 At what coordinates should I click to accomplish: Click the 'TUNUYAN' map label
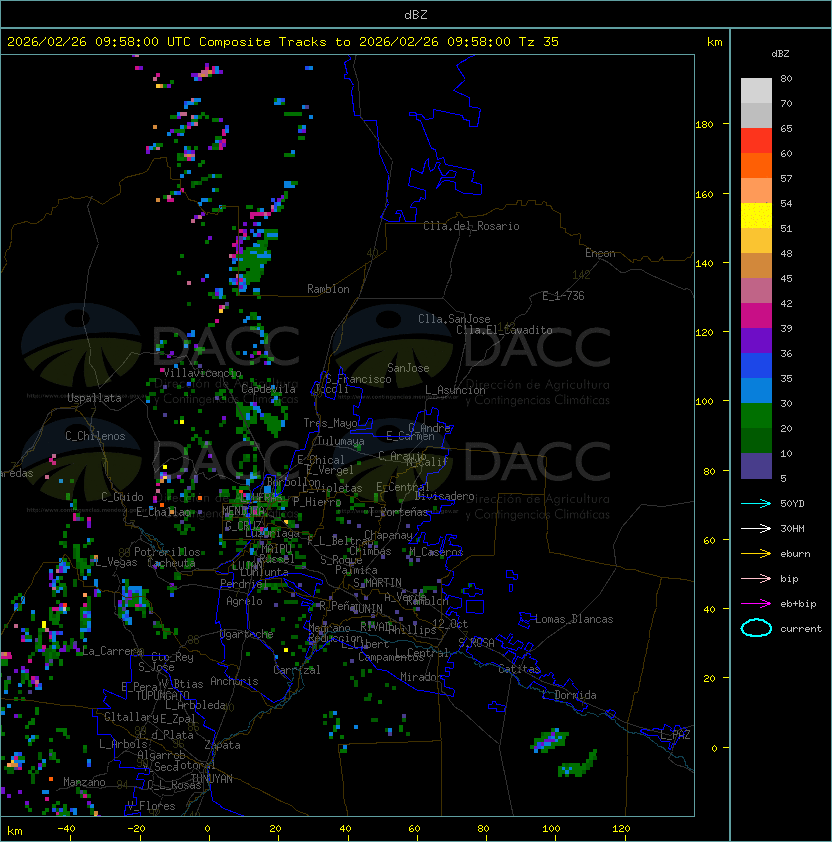click(211, 779)
